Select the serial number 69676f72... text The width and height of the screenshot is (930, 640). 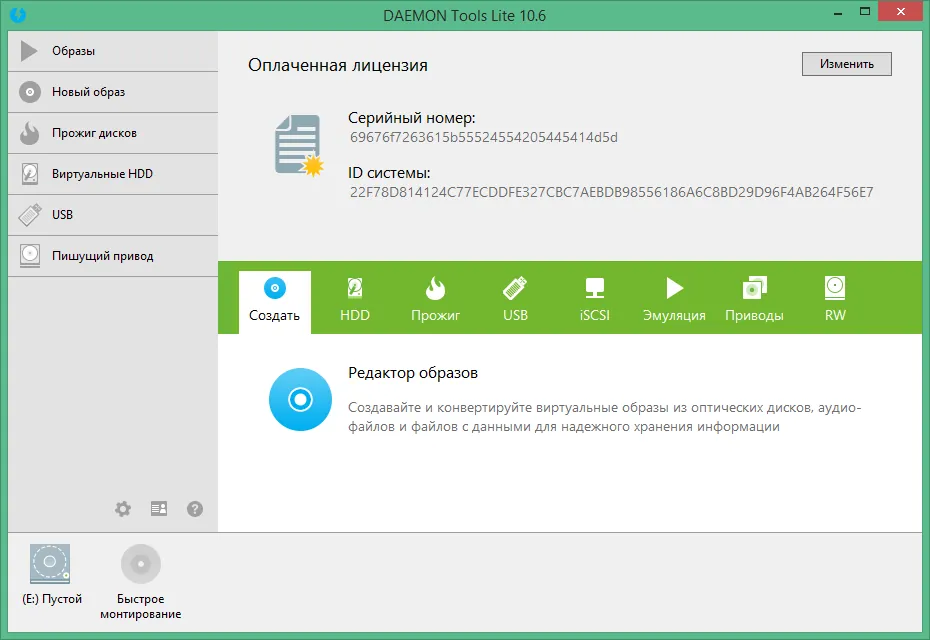[483, 138]
